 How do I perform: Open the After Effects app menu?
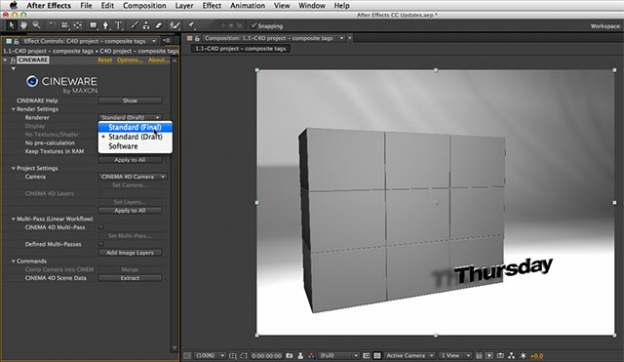[49, 6]
